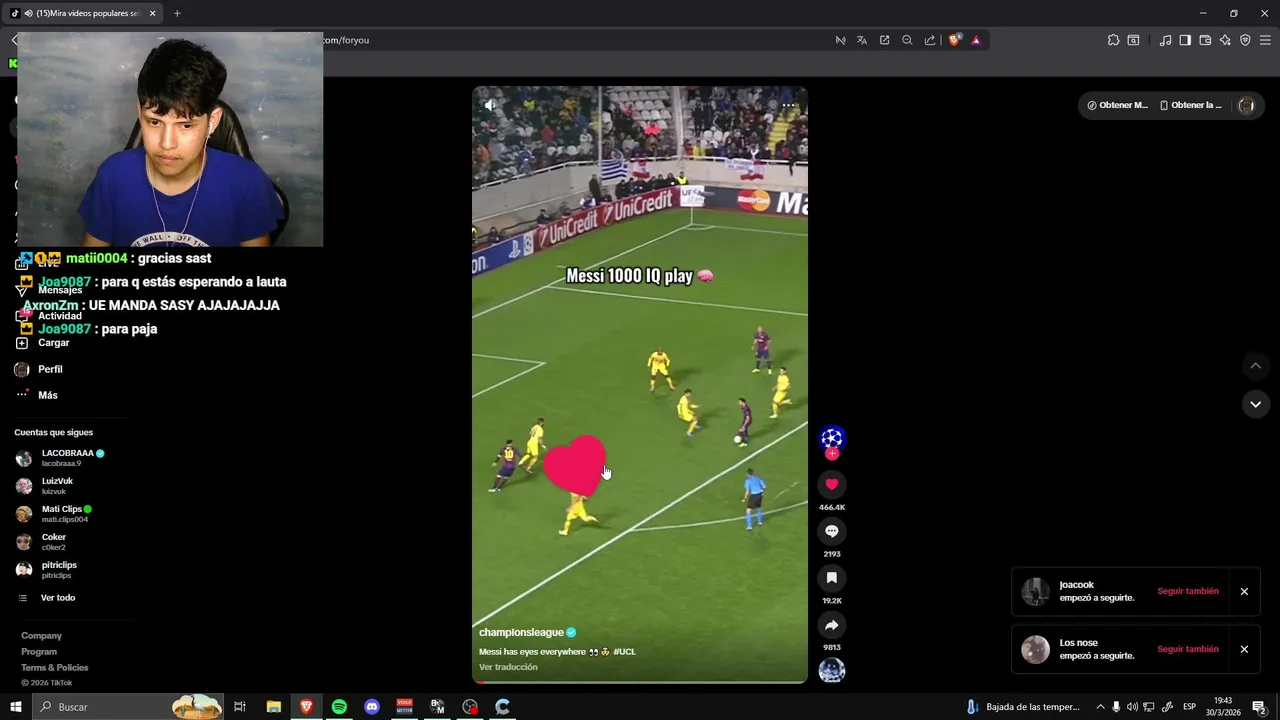Viewport: 1280px width, 720px height.
Task: Click the taskbar Buscar search box
Action: coord(128,707)
